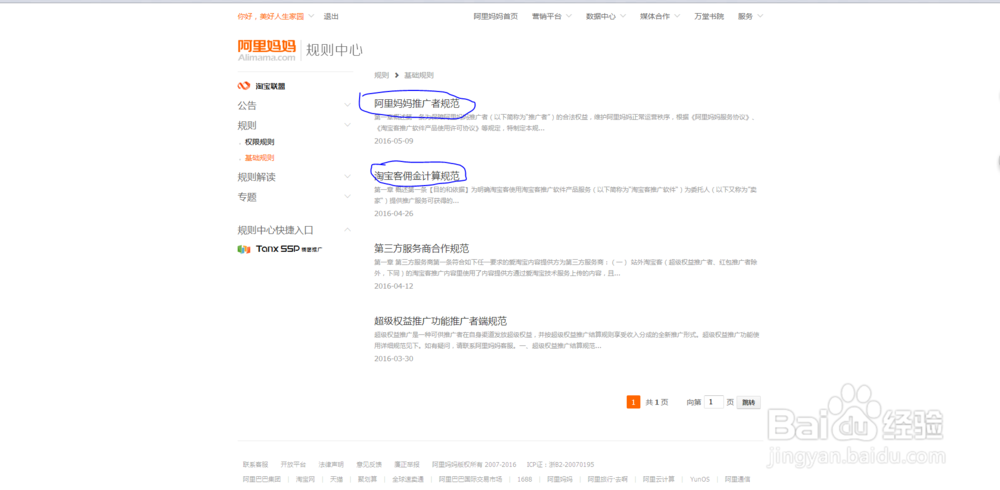Open the 淘宝客佣金计算规范 article

[416, 175]
